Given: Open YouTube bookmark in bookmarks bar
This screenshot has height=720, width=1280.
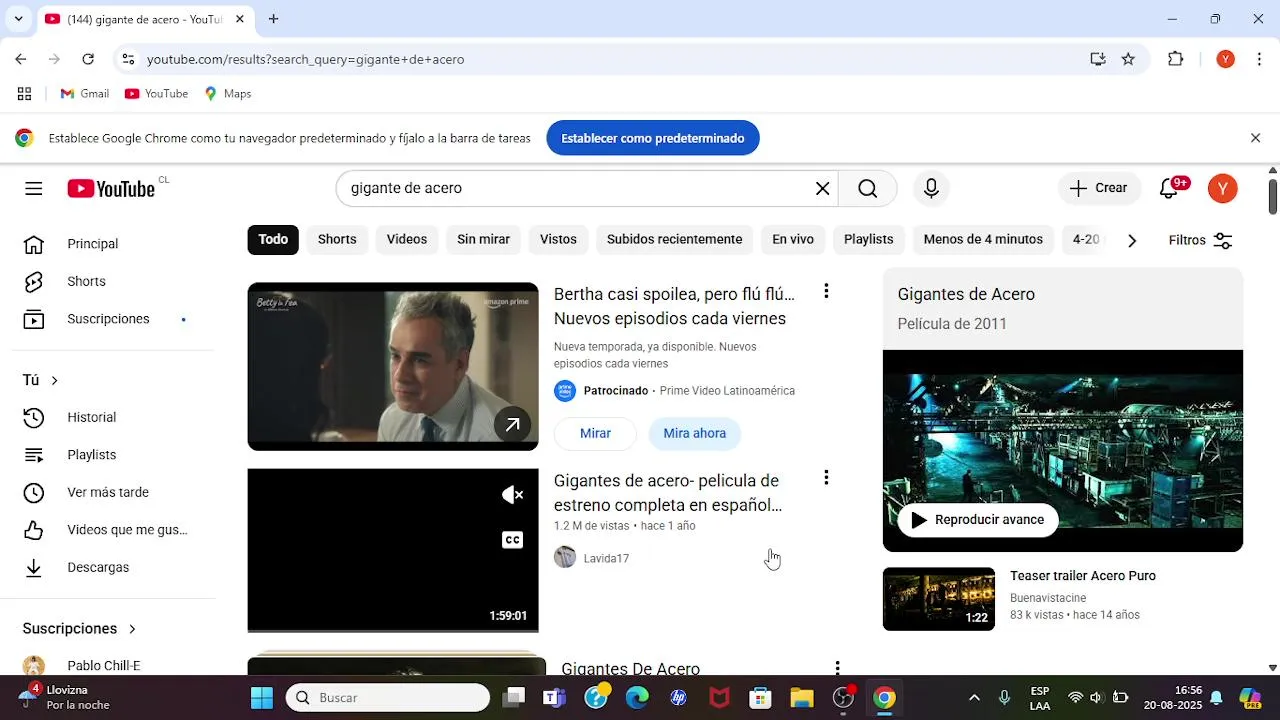Looking at the screenshot, I should 156,94.
